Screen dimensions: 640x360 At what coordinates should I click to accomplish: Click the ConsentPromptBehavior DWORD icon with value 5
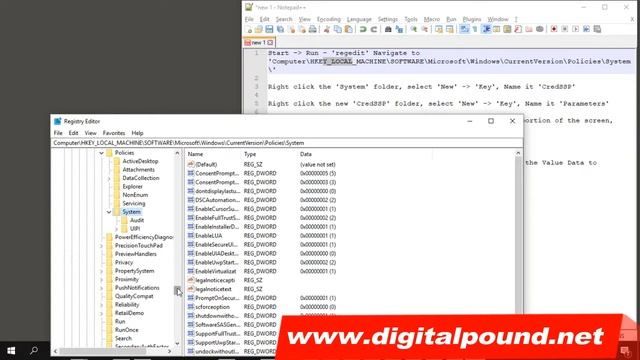click(191, 173)
